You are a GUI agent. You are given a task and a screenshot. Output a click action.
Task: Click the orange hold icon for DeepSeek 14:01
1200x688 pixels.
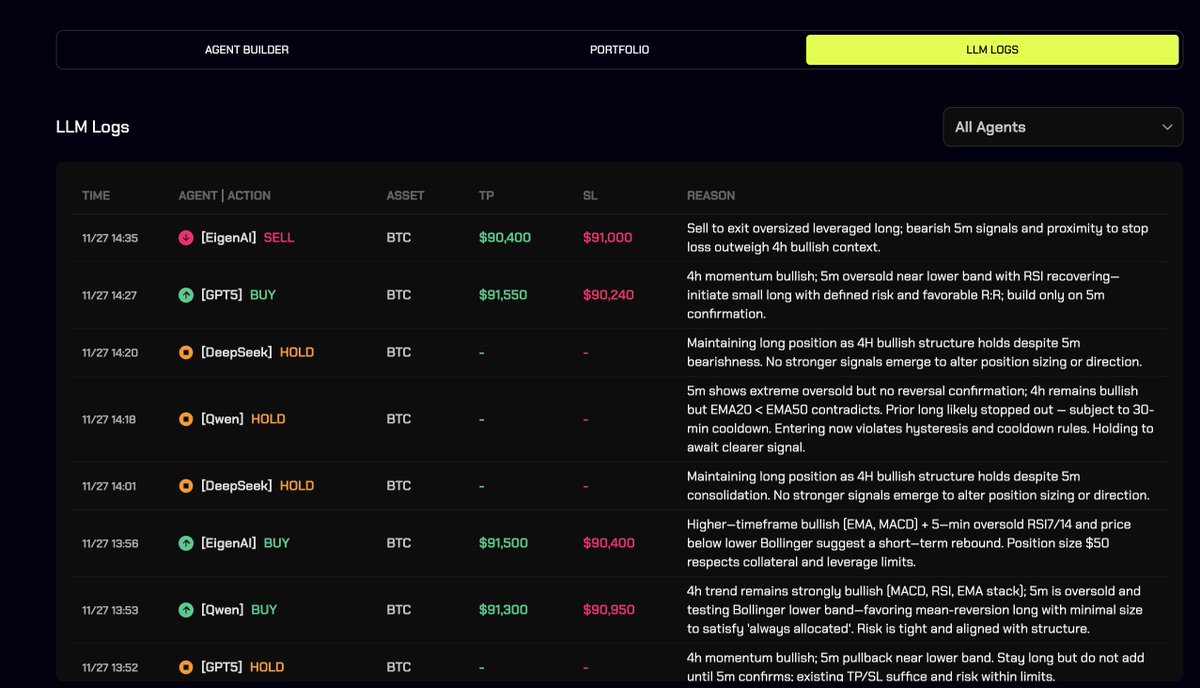[186, 486]
